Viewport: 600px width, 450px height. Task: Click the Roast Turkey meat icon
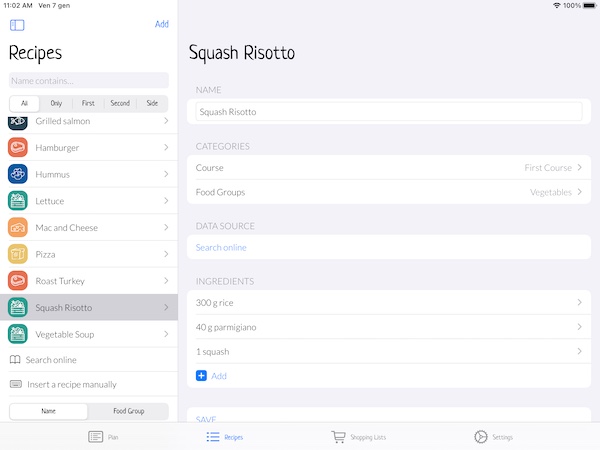(x=18, y=281)
